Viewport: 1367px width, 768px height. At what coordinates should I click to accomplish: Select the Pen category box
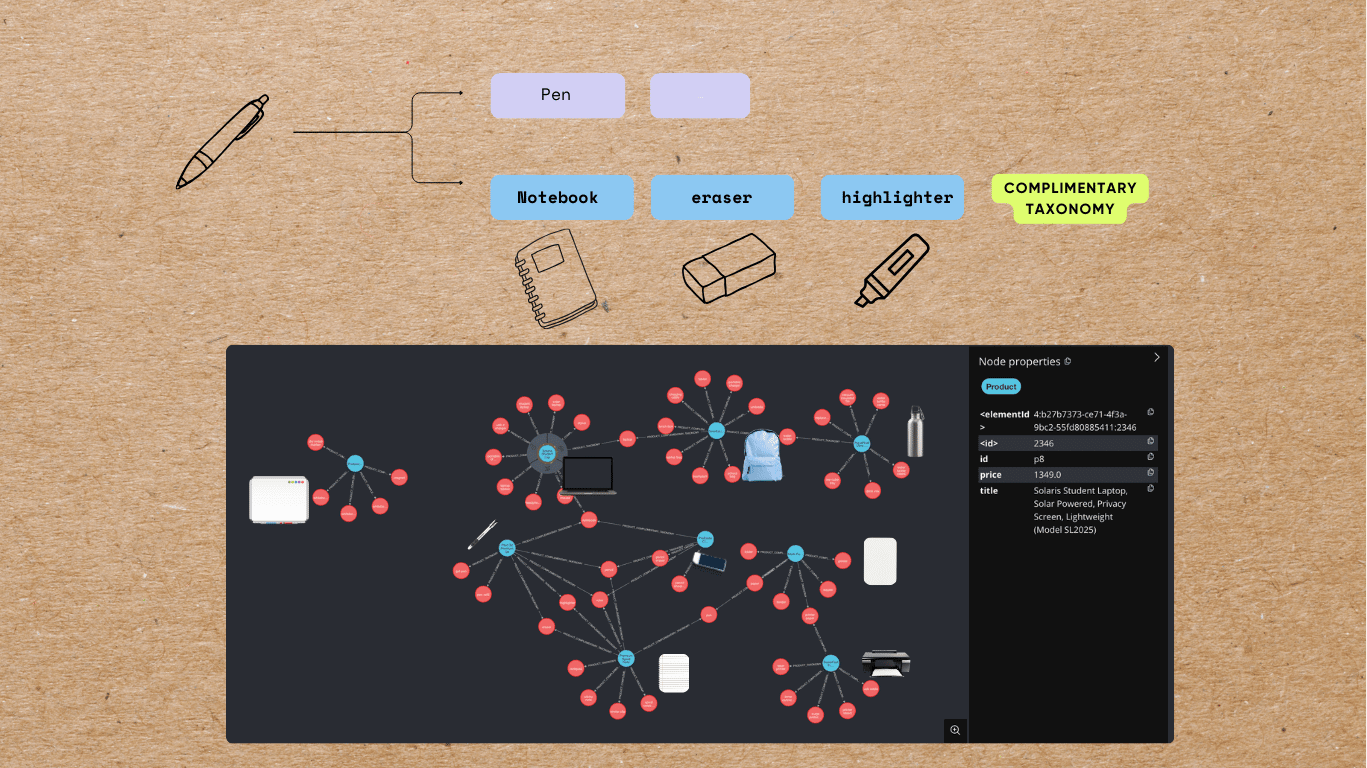[557, 95]
